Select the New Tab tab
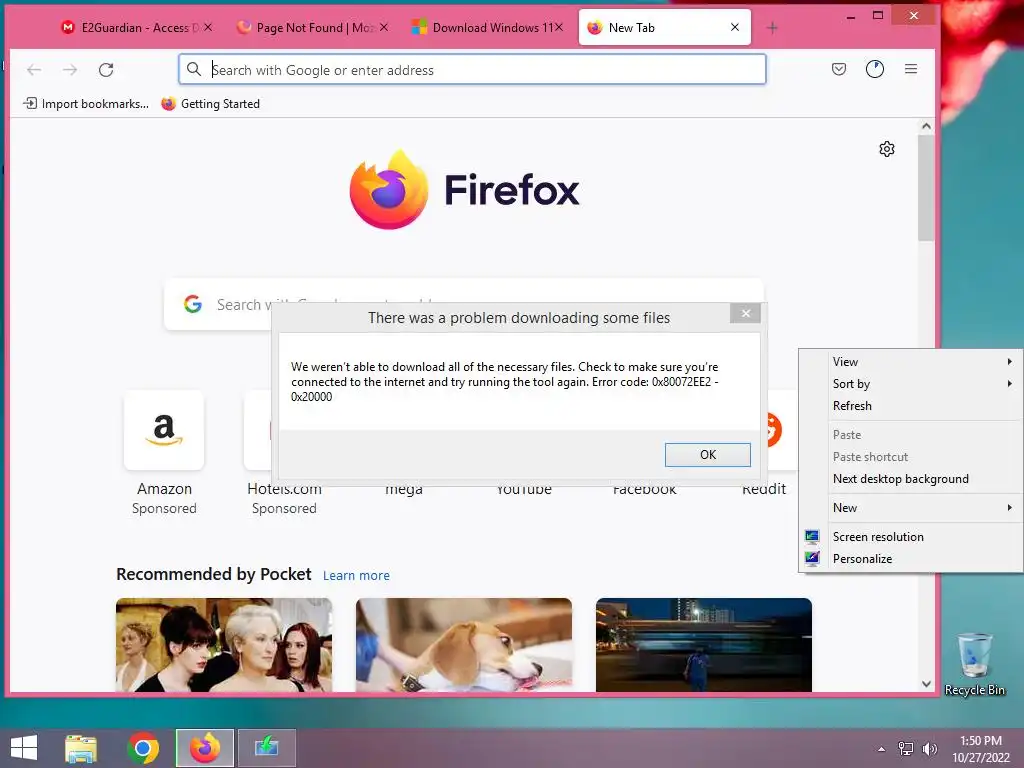Screen dimensions: 1024x768 point(664,27)
